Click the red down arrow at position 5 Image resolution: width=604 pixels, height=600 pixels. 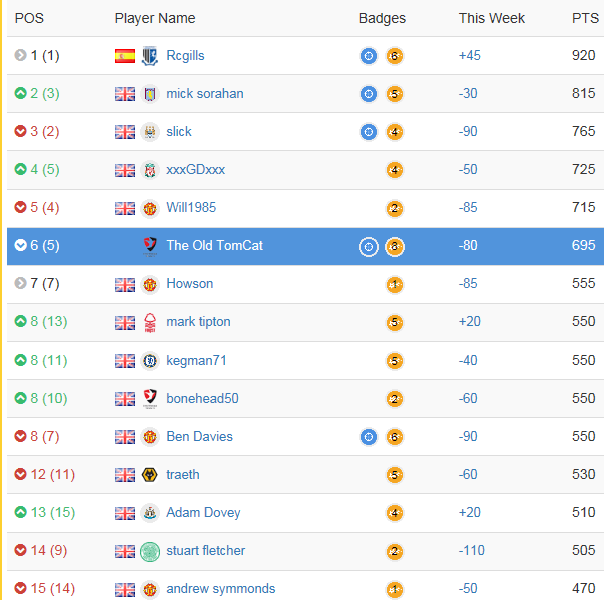pos(20,208)
